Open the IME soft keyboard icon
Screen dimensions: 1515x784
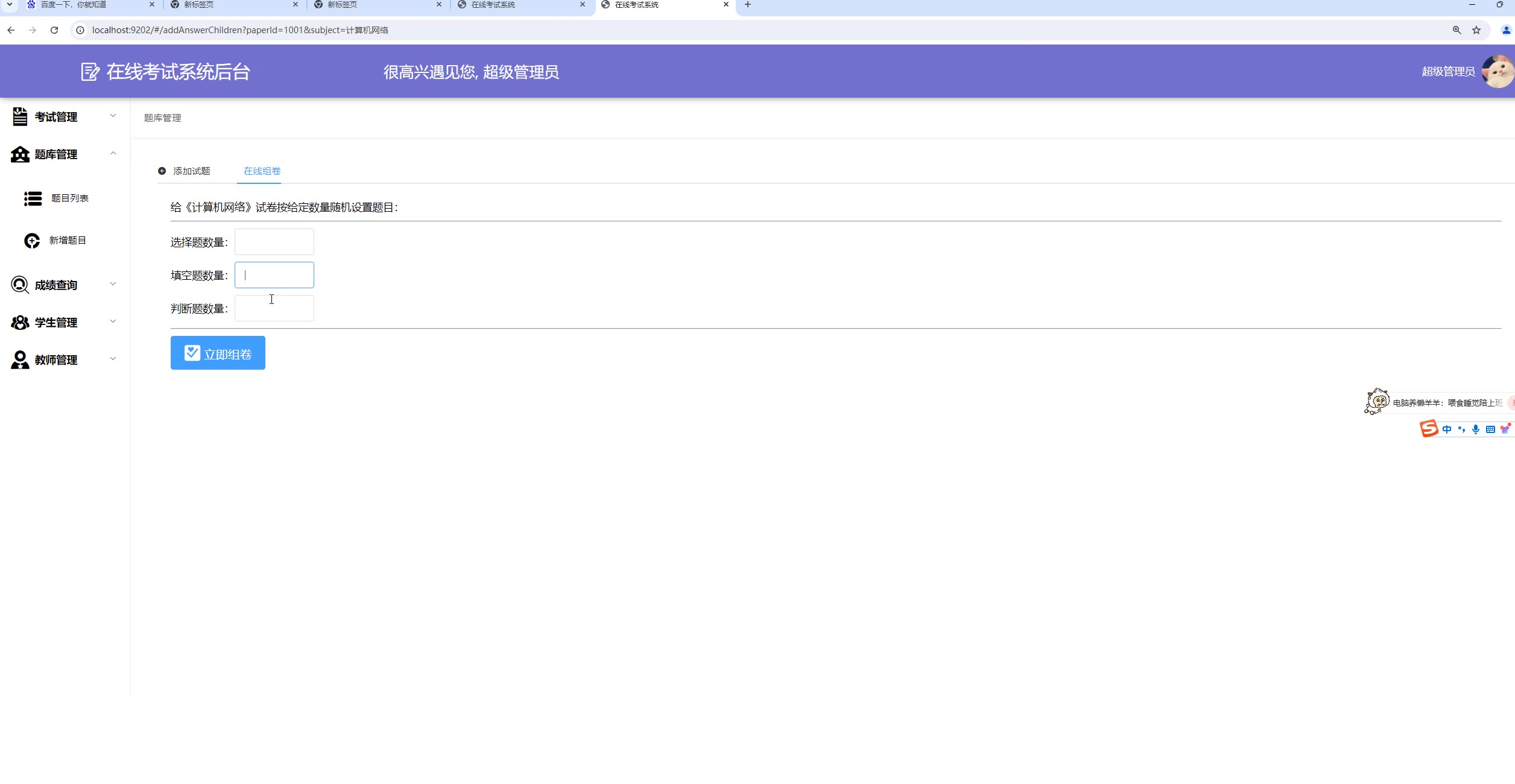tap(1490, 429)
